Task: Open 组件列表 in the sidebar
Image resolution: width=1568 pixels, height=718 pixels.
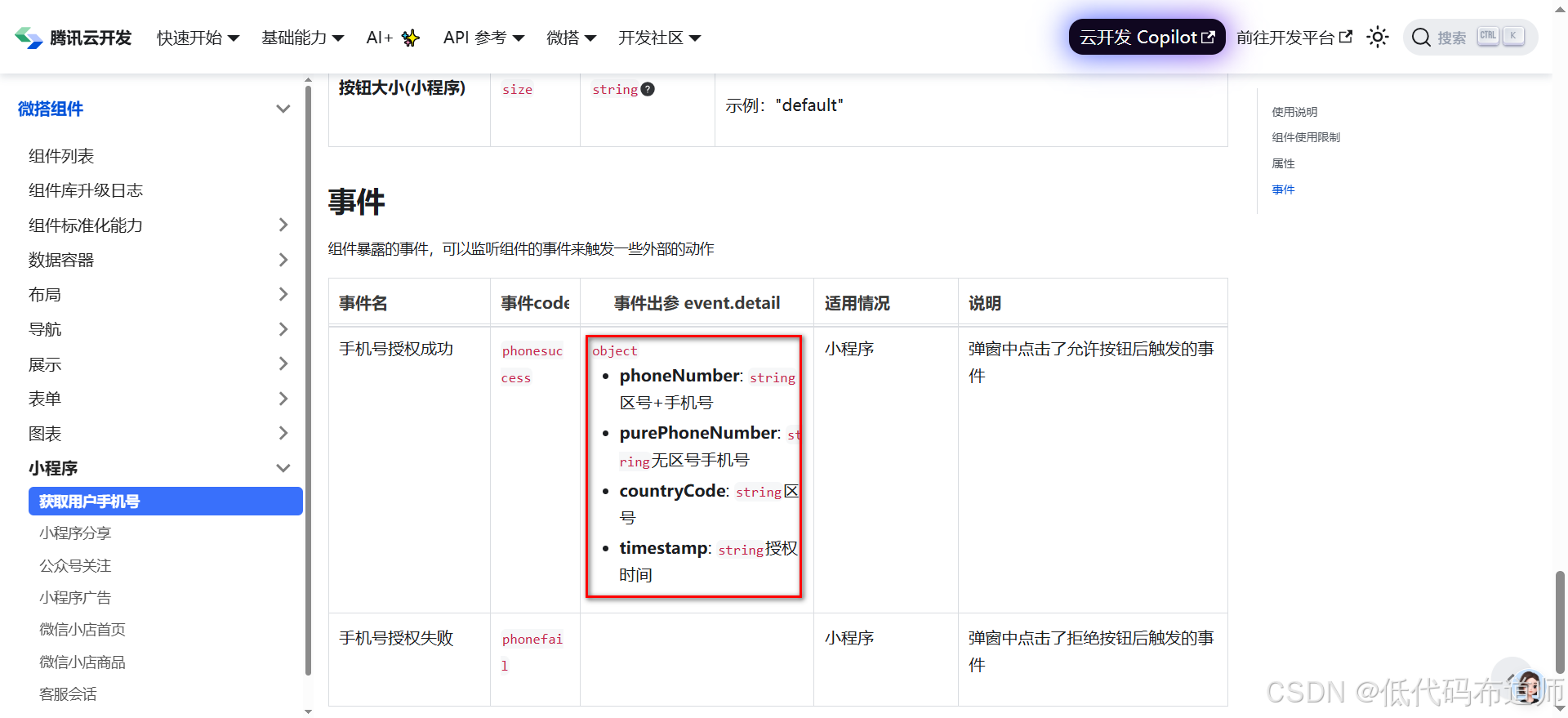Action: [61, 156]
